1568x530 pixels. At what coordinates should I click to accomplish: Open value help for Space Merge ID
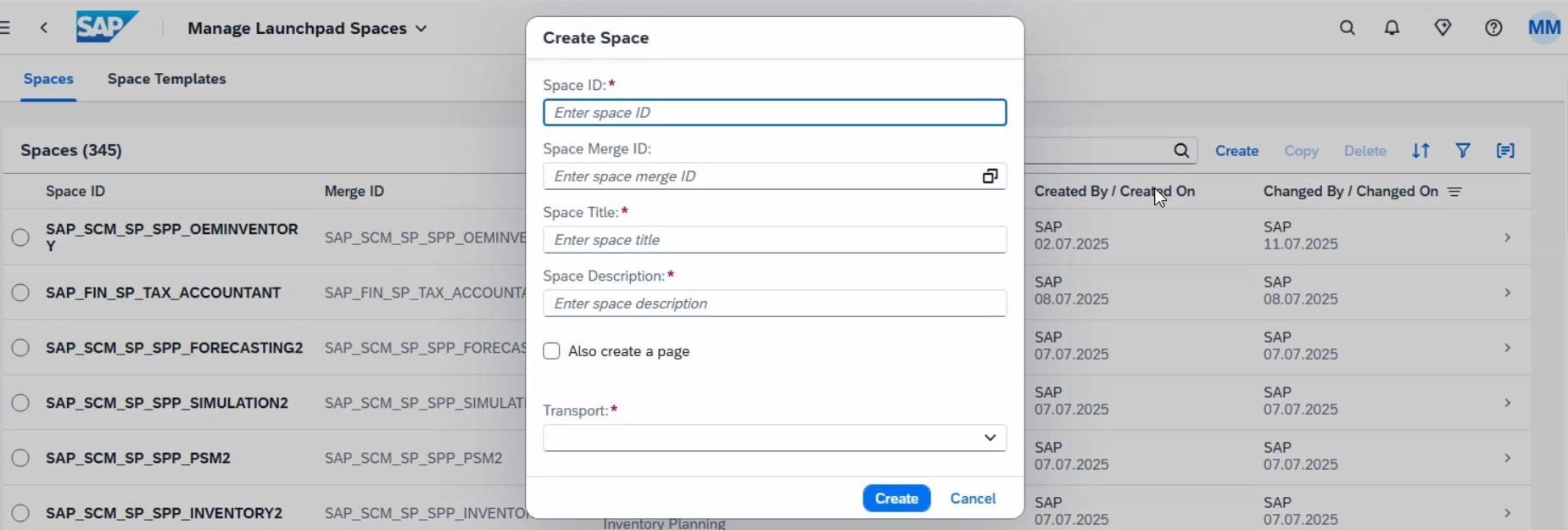click(990, 176)
